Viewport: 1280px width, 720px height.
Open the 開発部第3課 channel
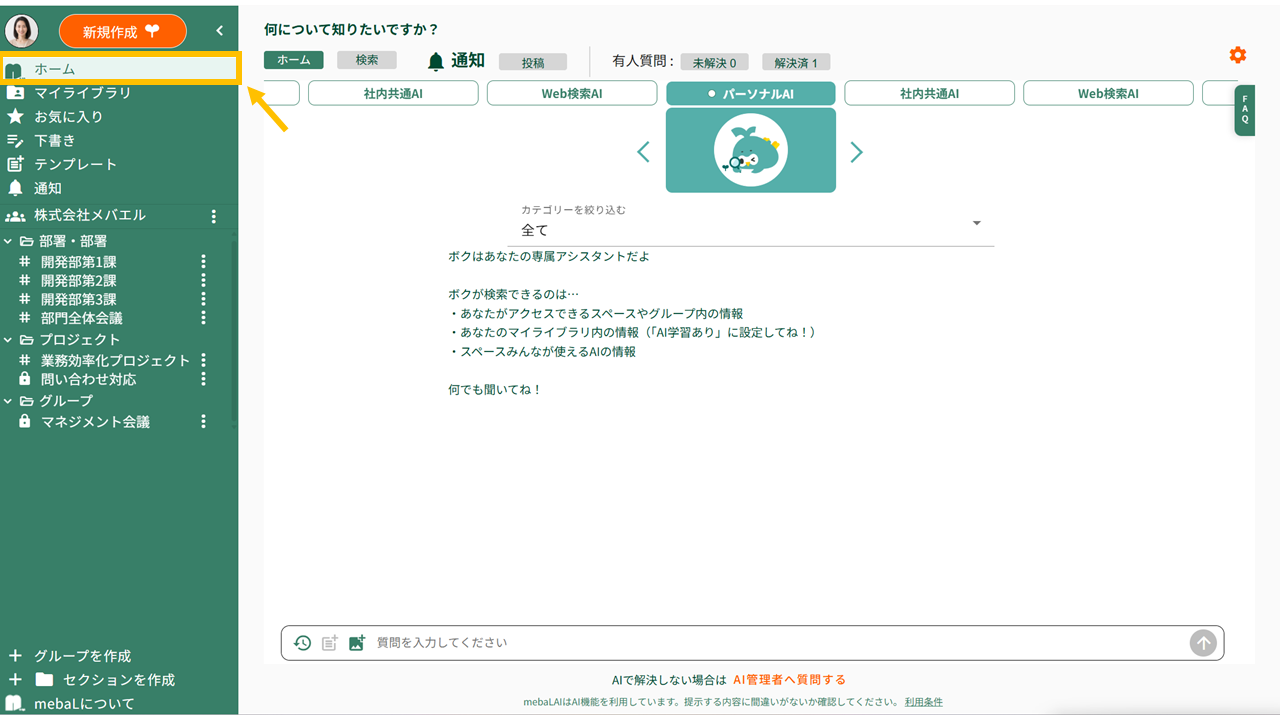79,299
